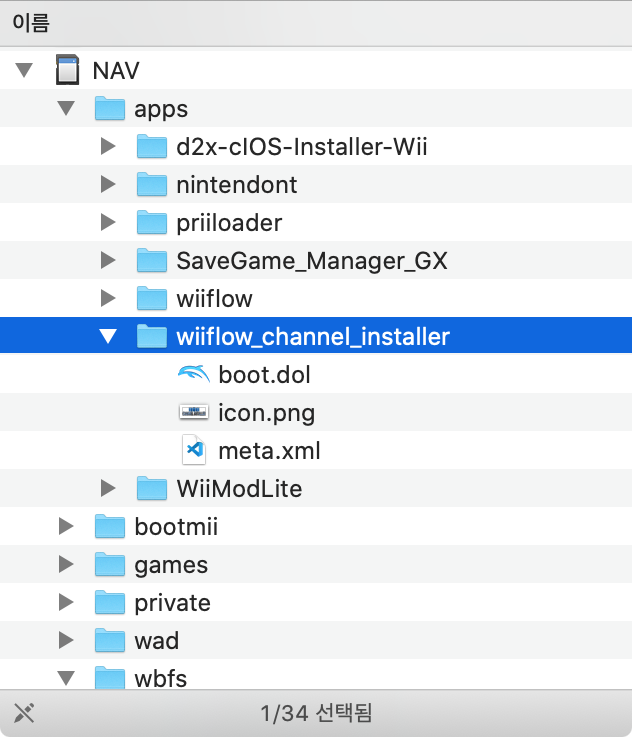Select the private name text
The width and height of the screenshot is (632, 737).
pos(172,604)
